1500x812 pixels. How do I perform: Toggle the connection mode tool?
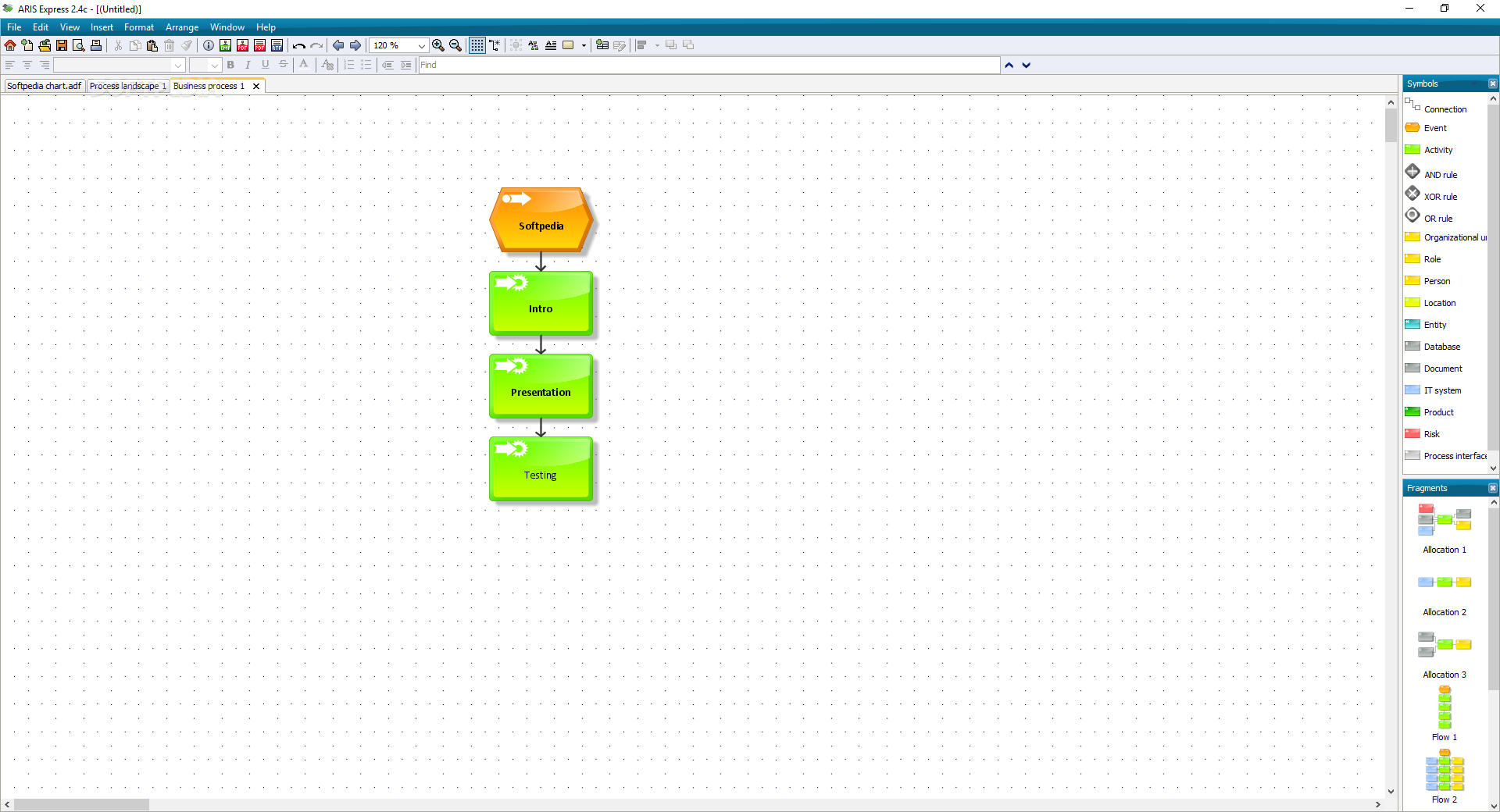(495, 45)
